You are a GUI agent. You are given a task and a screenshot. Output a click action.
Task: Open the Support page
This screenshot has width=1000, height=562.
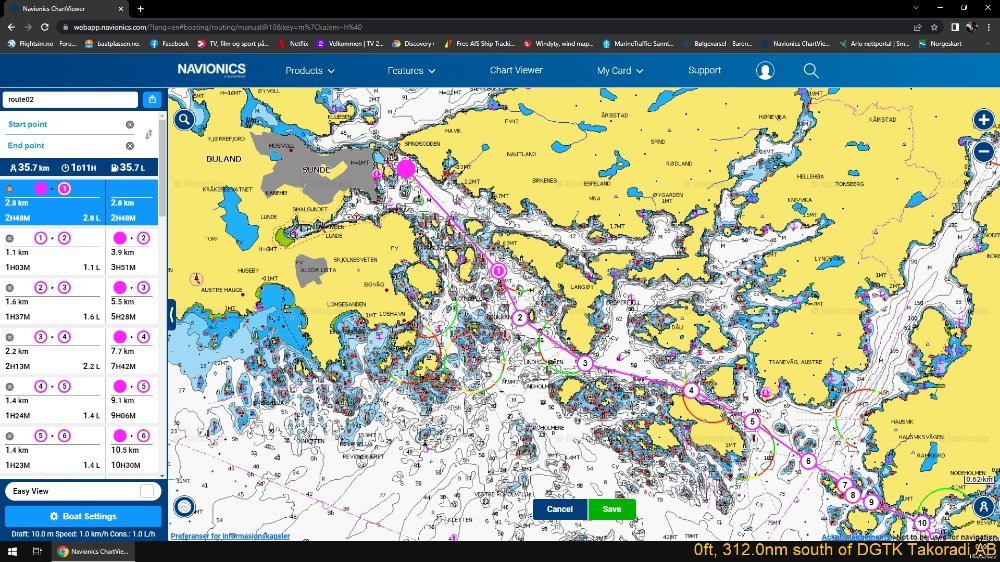point(704,70)
